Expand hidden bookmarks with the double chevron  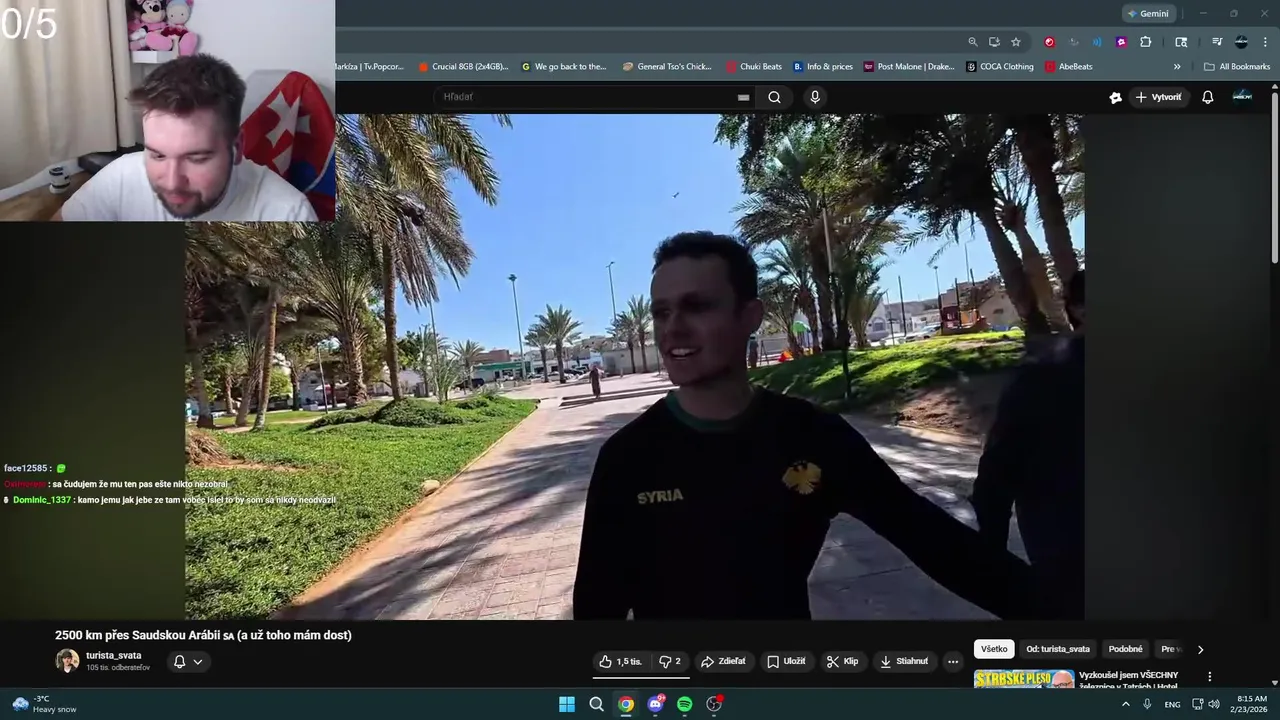click(1177, 67)
